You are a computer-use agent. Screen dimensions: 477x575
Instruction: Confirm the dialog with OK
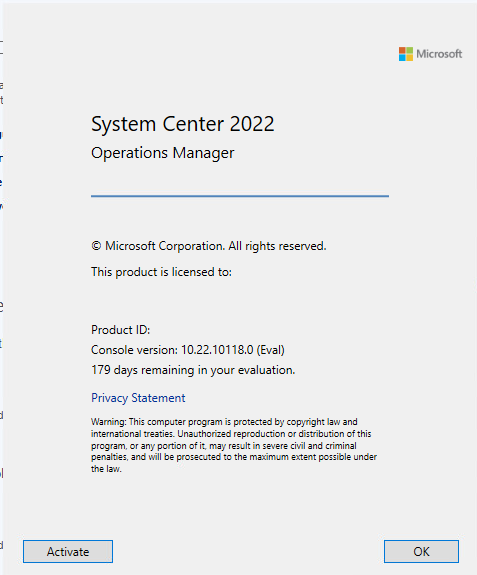point(421,551)
